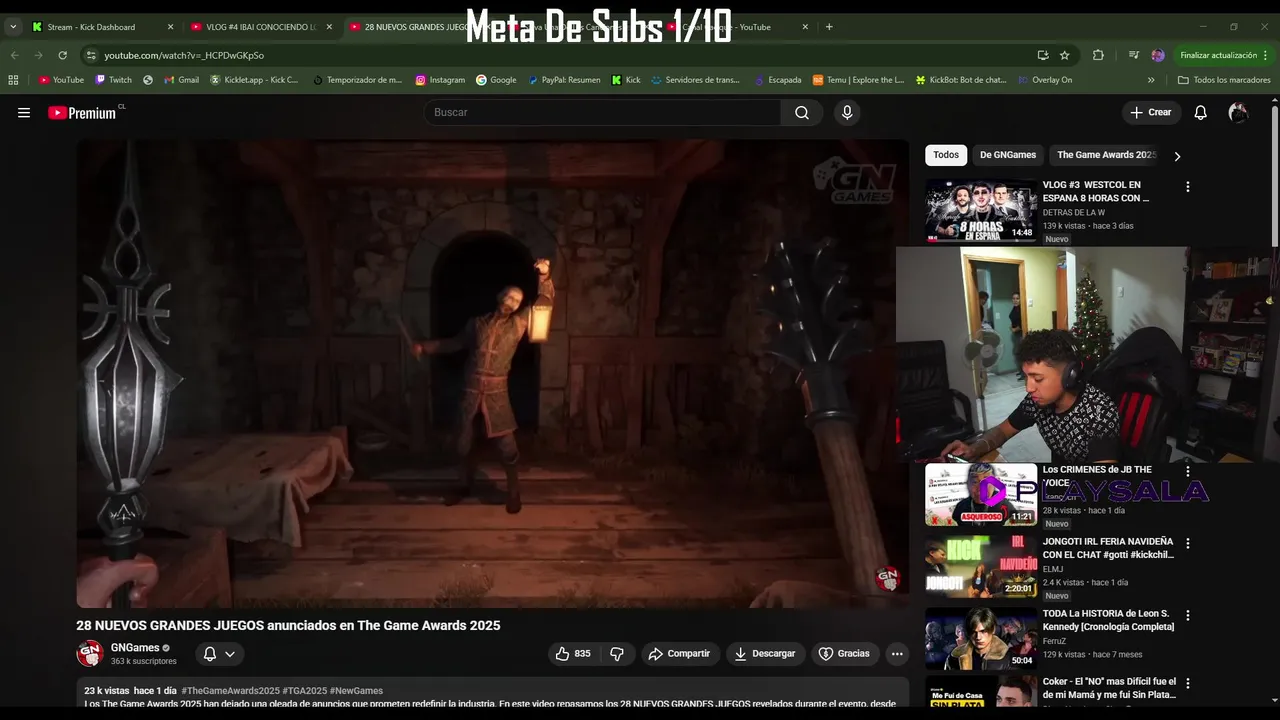Close the Stream - Kick Dashboard tab
Screen dimensions: 1280x720
170,27
